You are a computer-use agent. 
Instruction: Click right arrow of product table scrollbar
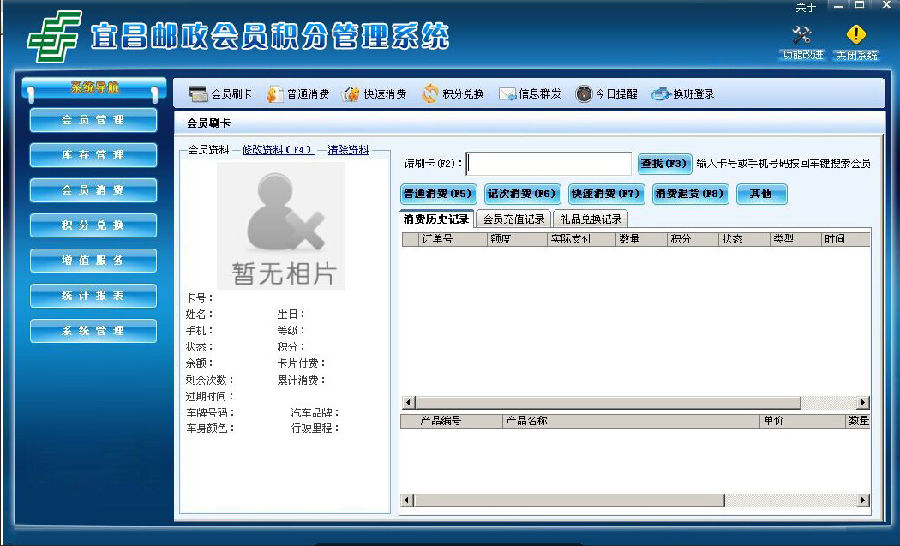pyautogui.click(x=863, y=500)
